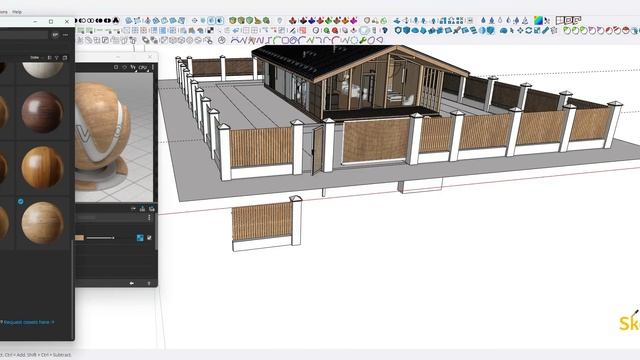Click the circular pie-segment icon before curve tools
This screenshot has width=640, height=360.
point(222,40)
